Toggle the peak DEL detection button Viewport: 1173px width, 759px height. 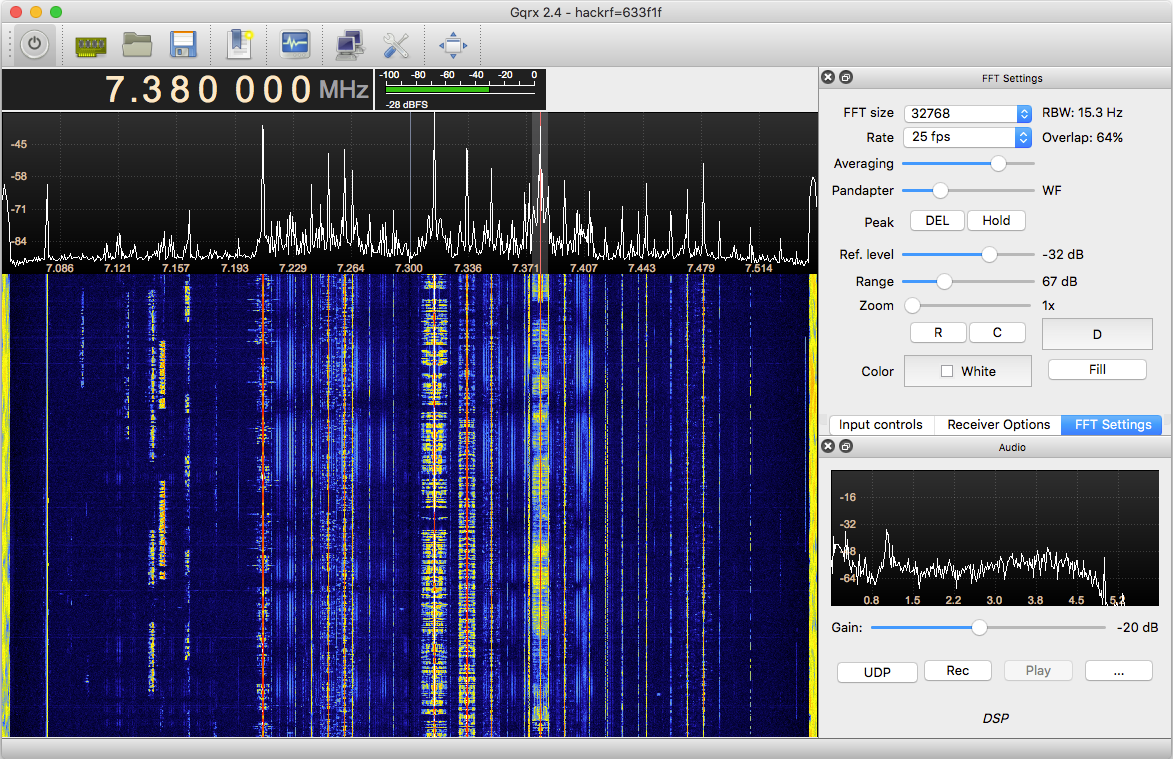pos(937,221)
